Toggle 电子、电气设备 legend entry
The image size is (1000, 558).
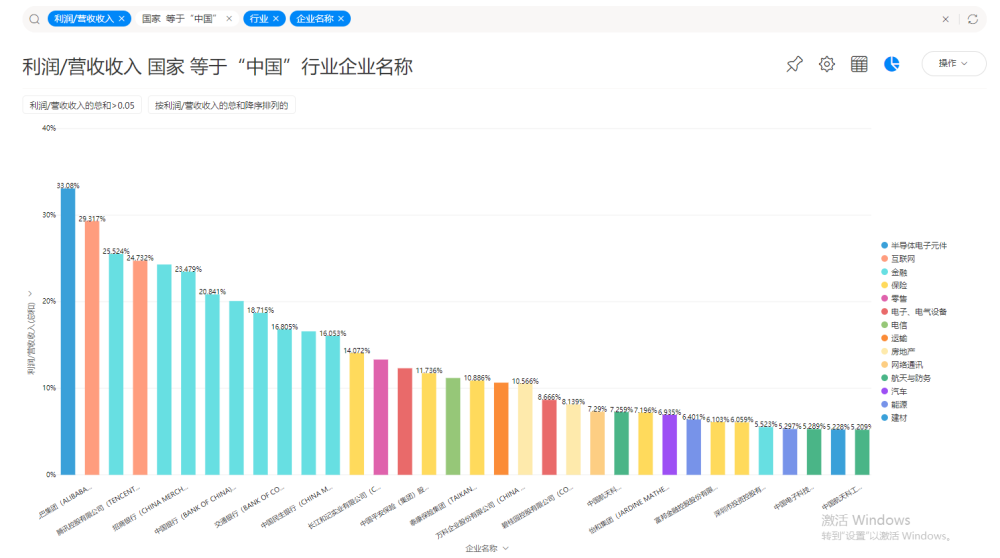pyautogui.click(x=914, y=312)
